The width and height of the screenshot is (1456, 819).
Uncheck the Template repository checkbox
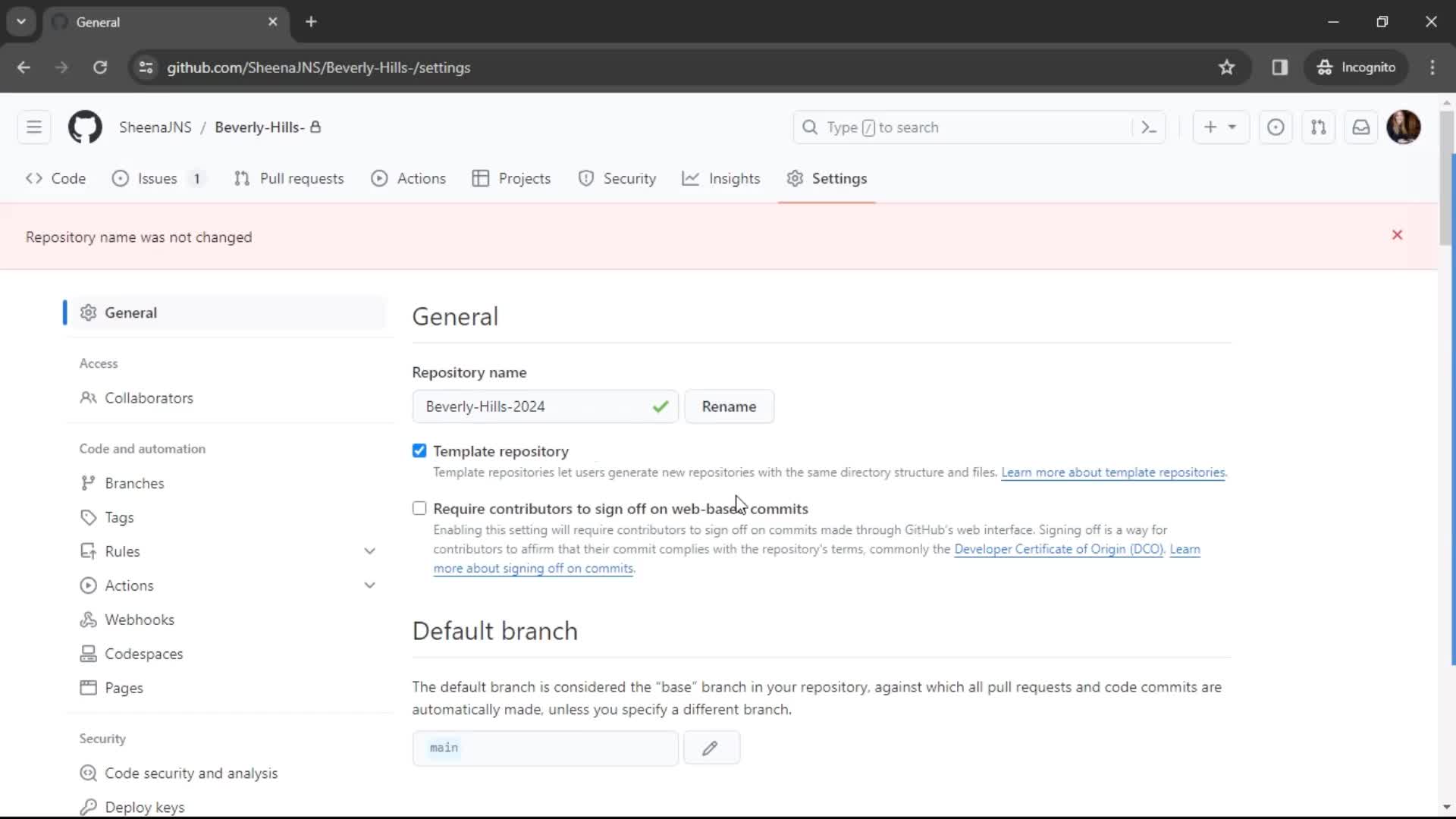pyautogui.click(x=419, y=451)
